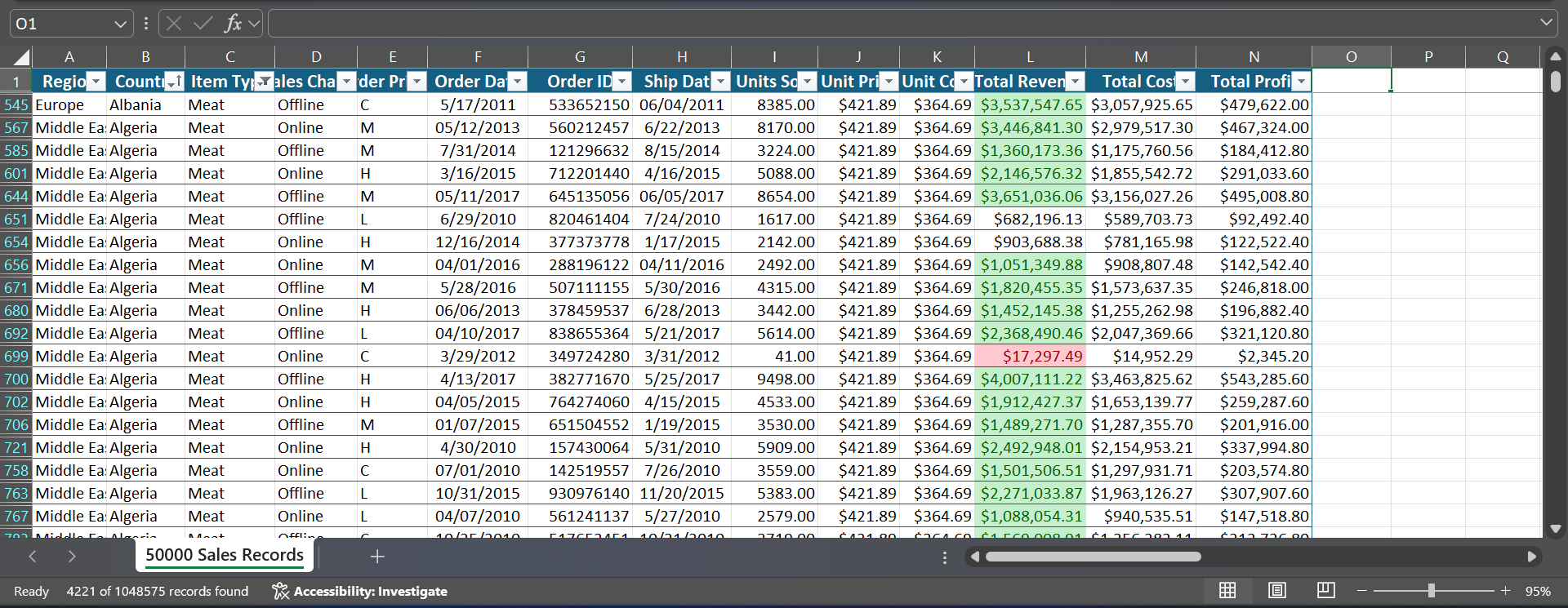This screenshot has height=608, width=1568.
Task: Click the Cancel formula X icon
Action: 174,24
